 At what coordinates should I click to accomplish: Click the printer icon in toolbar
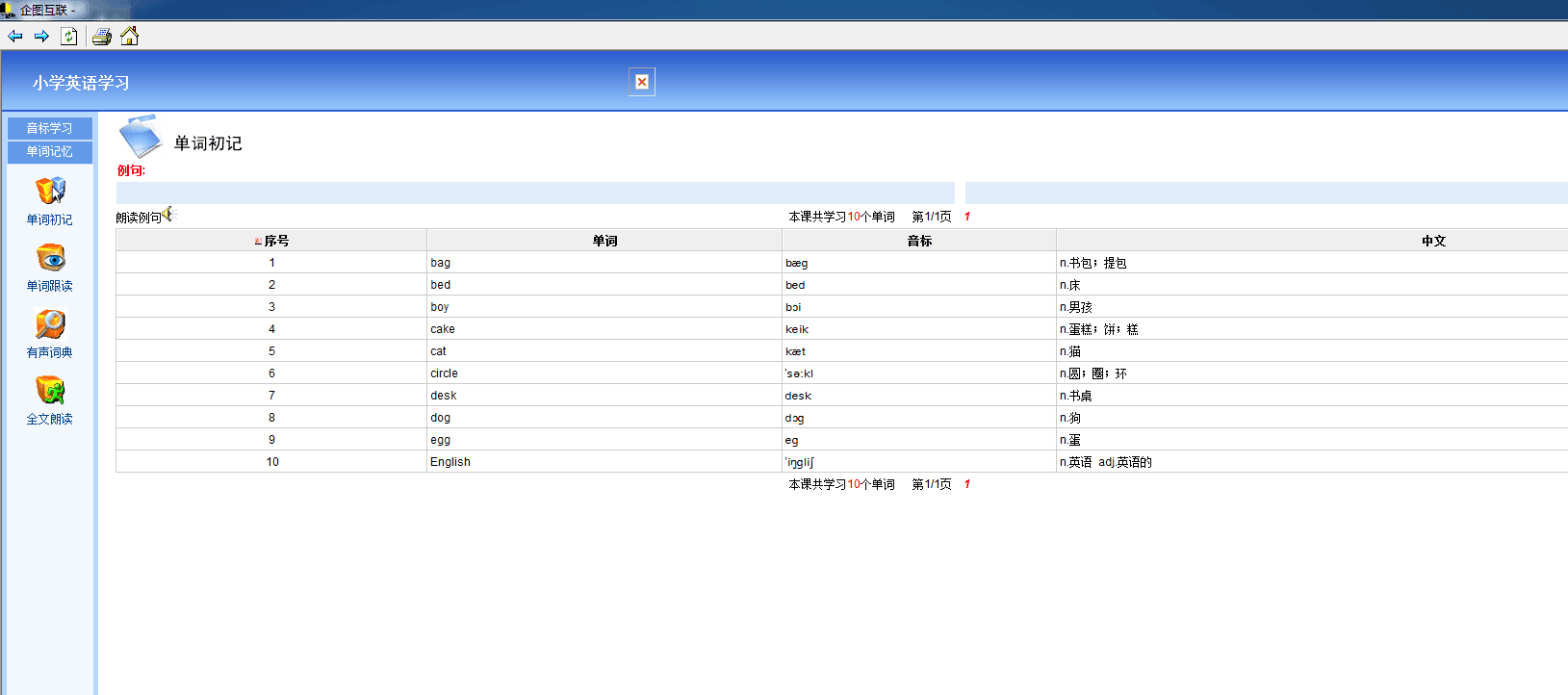(102, 37)
